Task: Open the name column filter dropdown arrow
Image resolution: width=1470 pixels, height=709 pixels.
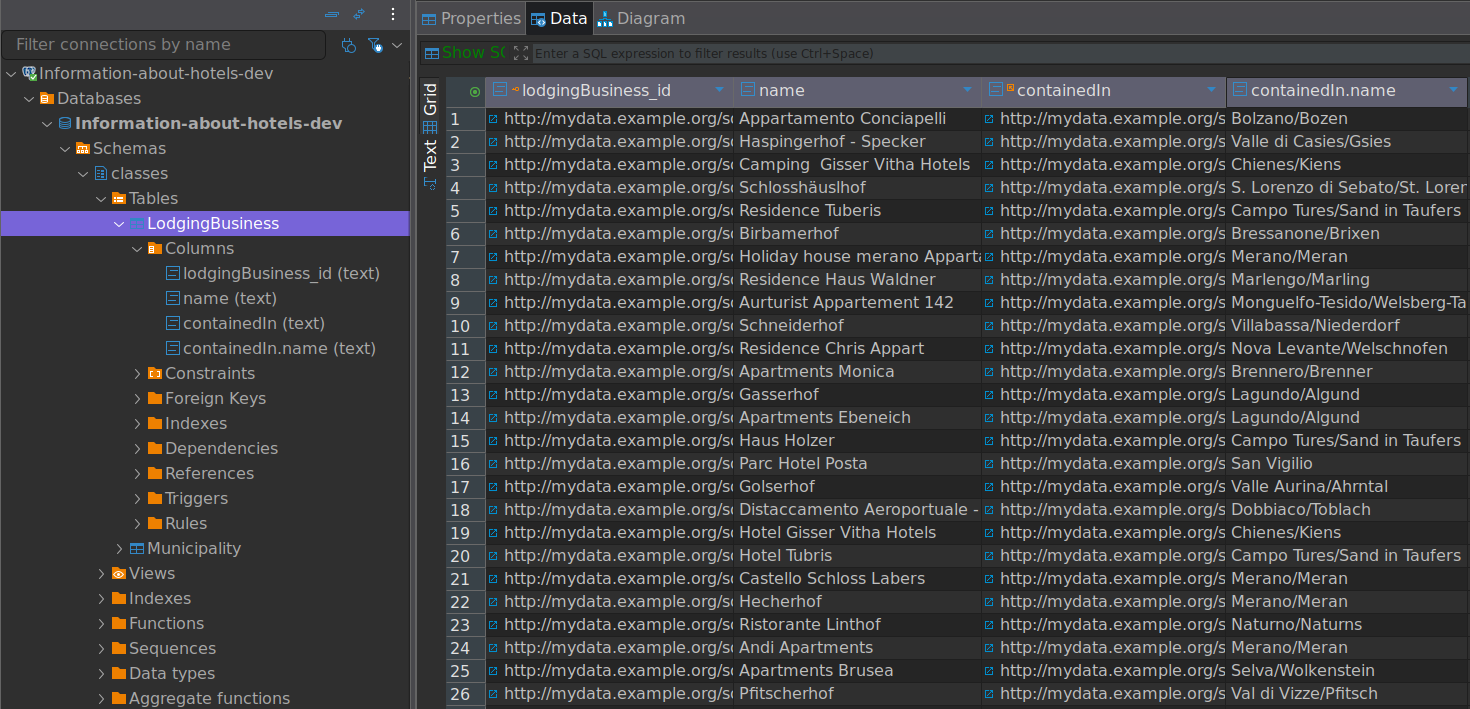Action: (967, 91)
